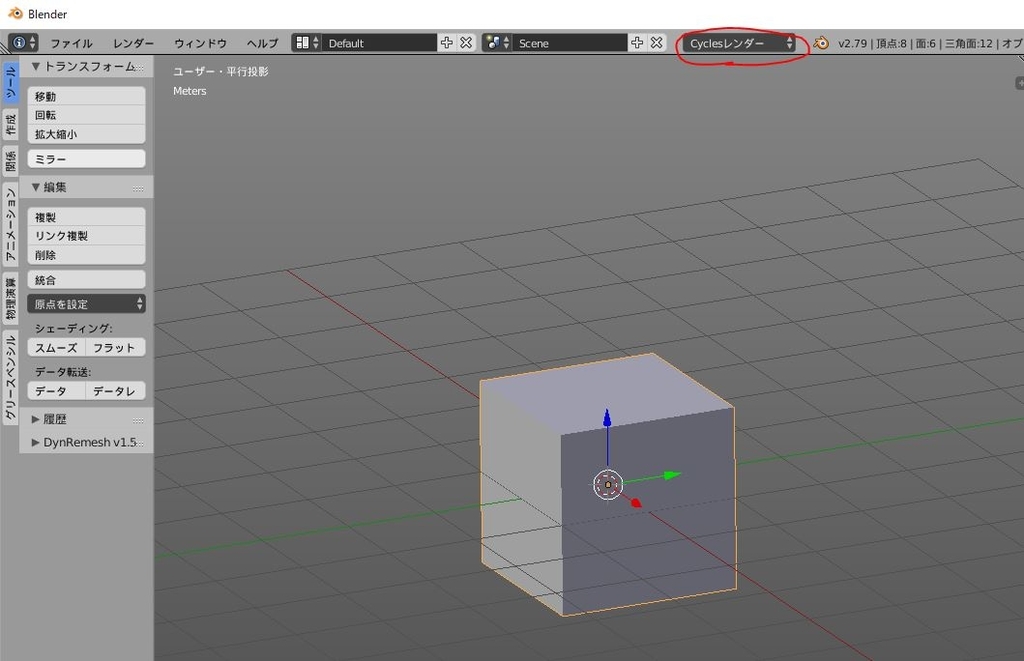
Task: Click the トランスフォーム panel drag grip
Action: 139,67
